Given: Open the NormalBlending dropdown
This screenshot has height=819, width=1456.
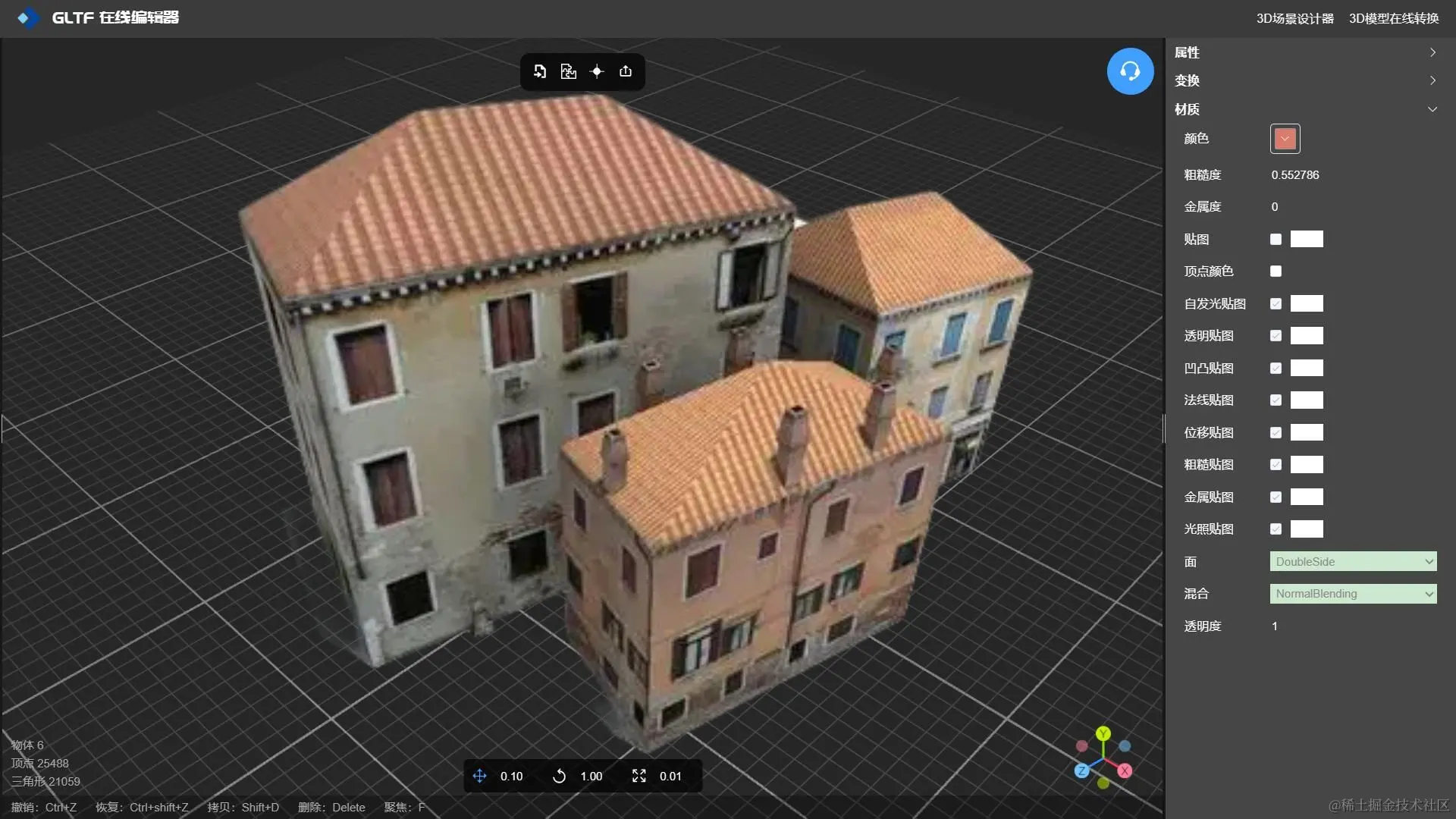Looking at the screenshot, I should tap(1353, 594).
